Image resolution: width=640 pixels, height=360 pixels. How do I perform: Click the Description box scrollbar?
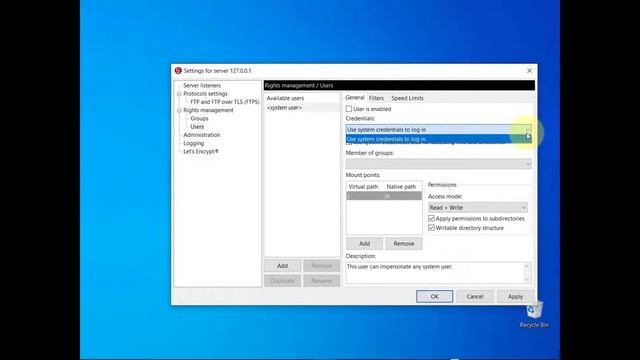pyautogui.click(x=527, y=273)
